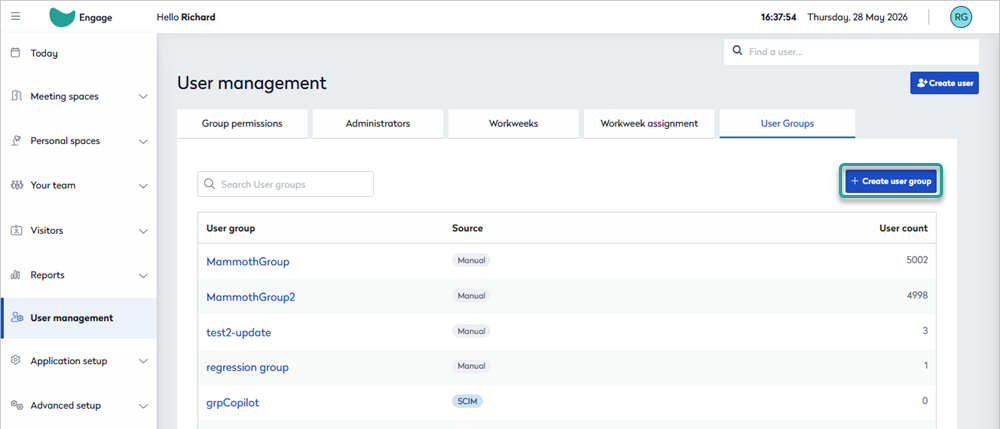Click the Manual badge for test2-update
The width and height of the screenshot is (1000, 429).
pyautogui.click(x=471, y=331)
